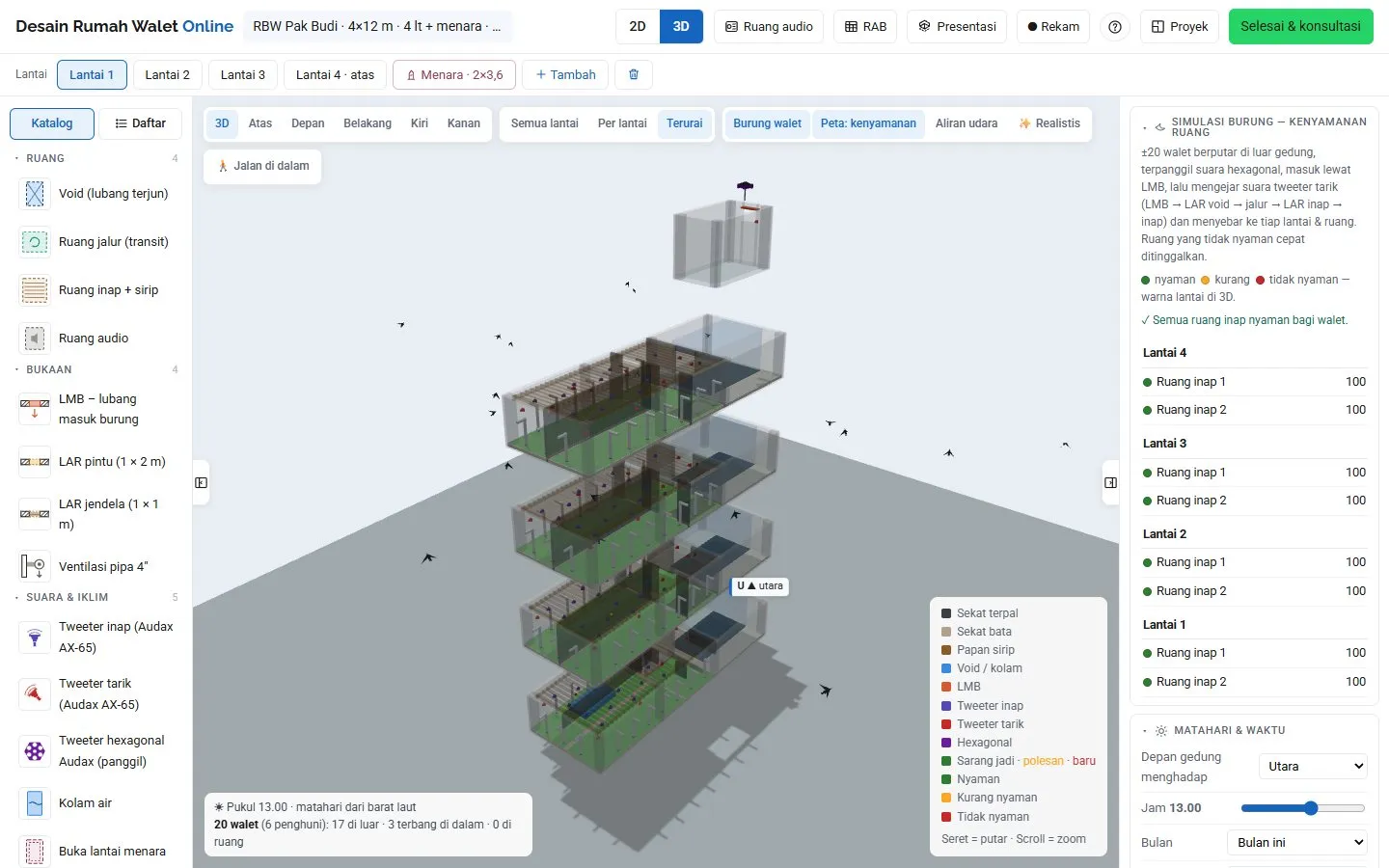Select the Menara · 2×3,6 tab
The width and height of the screenshot is (1389, 868).
[x=454, y=74]
